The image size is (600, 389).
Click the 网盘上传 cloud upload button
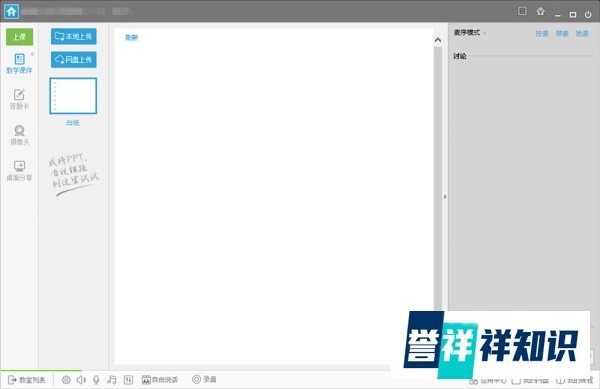point(73,60)
